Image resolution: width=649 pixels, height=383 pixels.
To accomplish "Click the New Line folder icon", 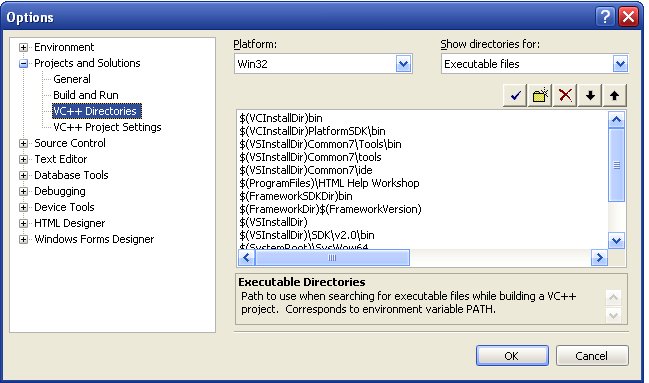I will point(540,96).
